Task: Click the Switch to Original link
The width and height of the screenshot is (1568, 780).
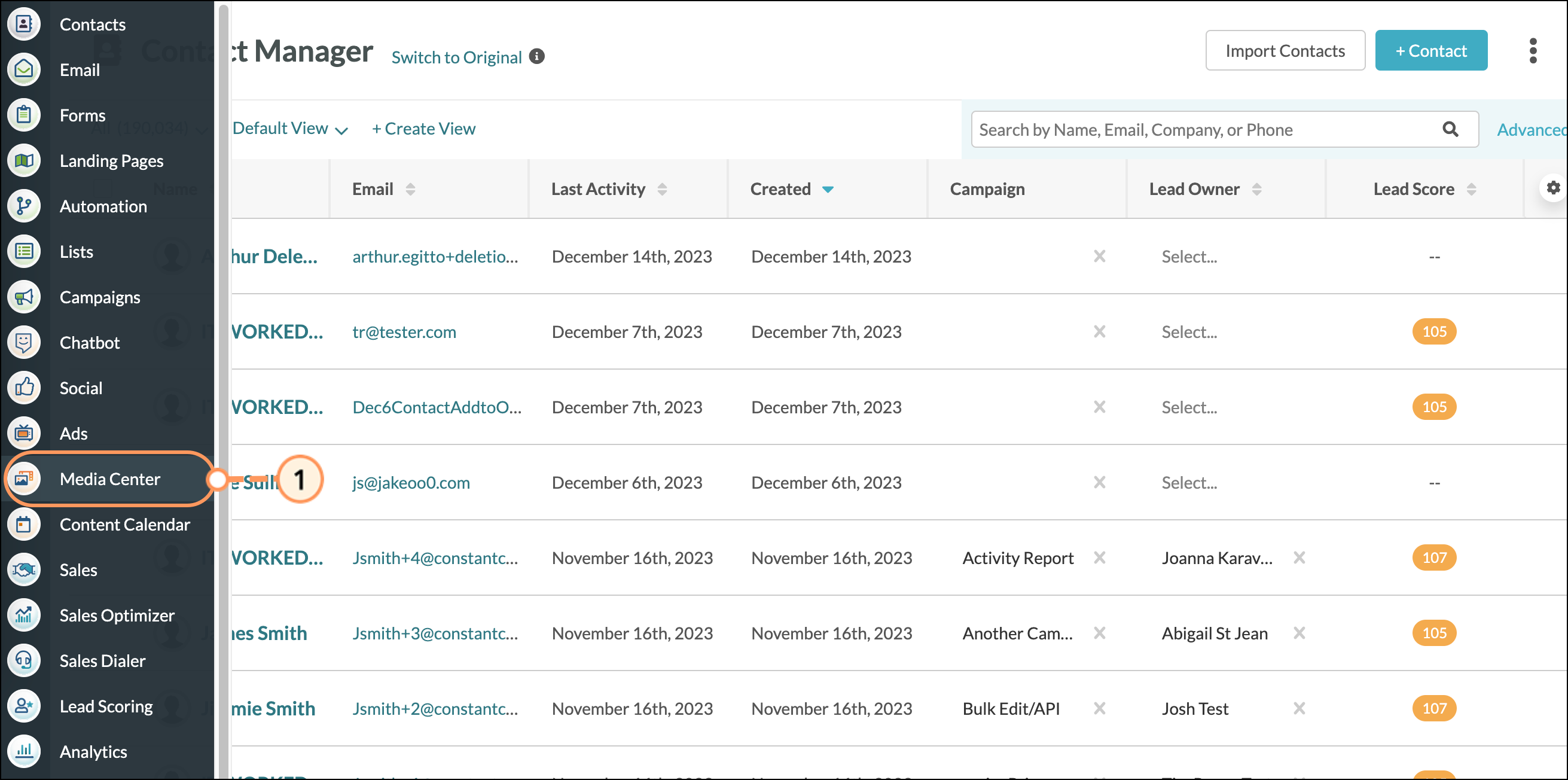Action: pos(456,57)
